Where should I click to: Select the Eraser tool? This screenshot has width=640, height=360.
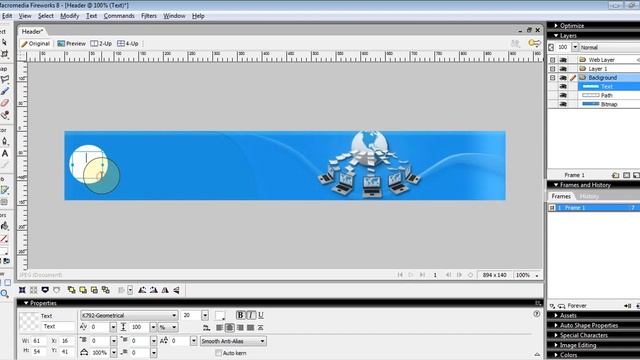[4, 103]
